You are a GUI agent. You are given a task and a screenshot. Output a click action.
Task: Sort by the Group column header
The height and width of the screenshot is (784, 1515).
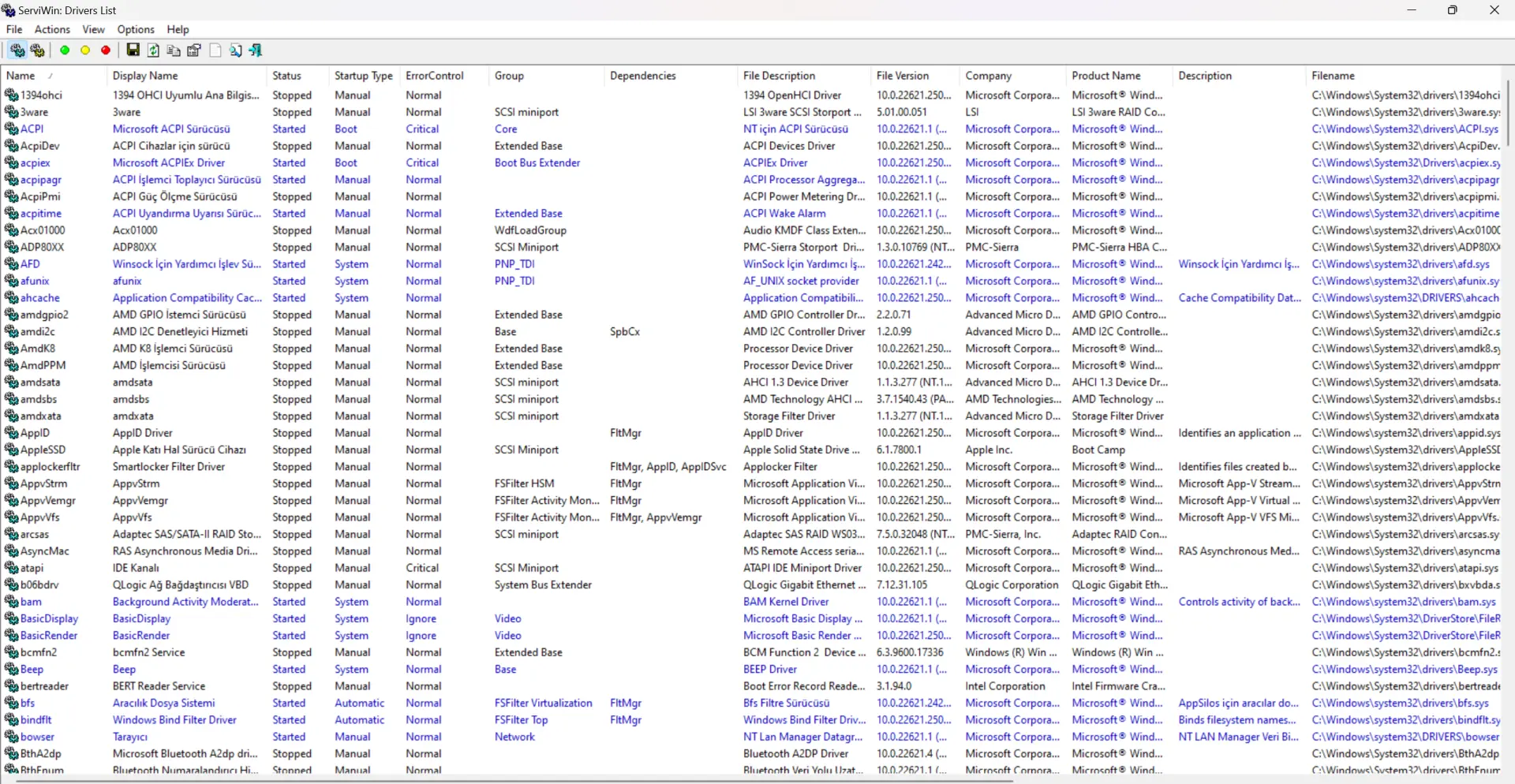546,76
